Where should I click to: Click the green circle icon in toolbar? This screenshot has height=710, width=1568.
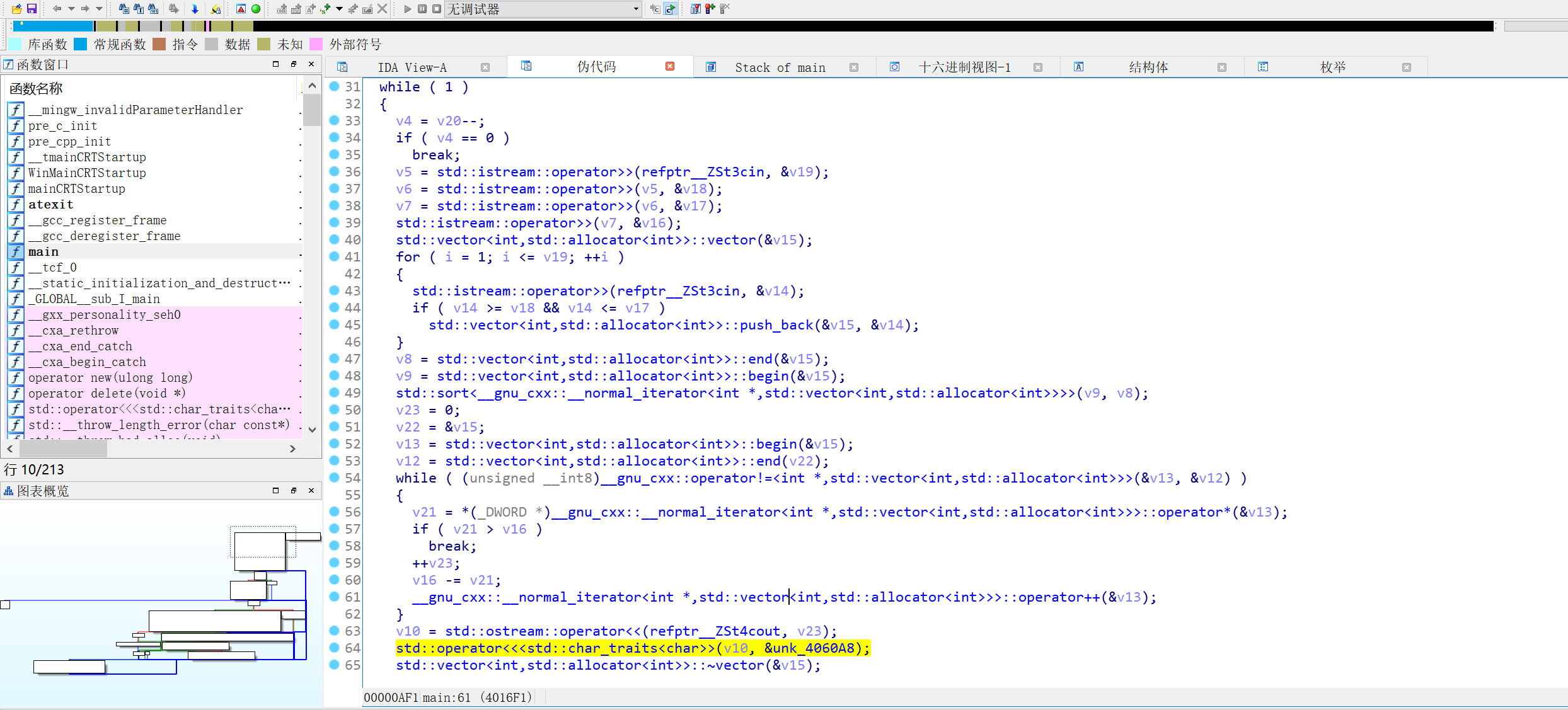[x=256, y=9]
